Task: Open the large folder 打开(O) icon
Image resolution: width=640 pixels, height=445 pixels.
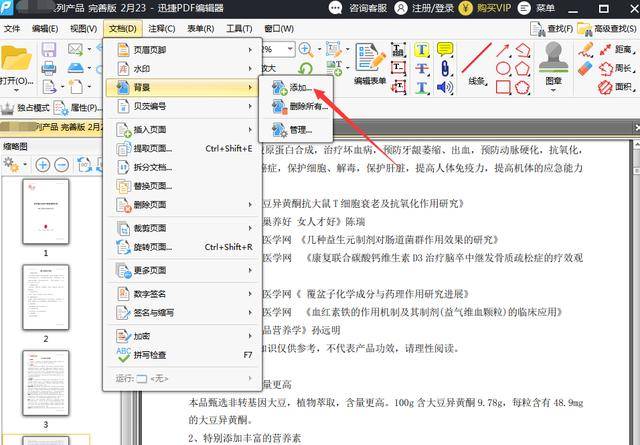Action: pos(16,58)
